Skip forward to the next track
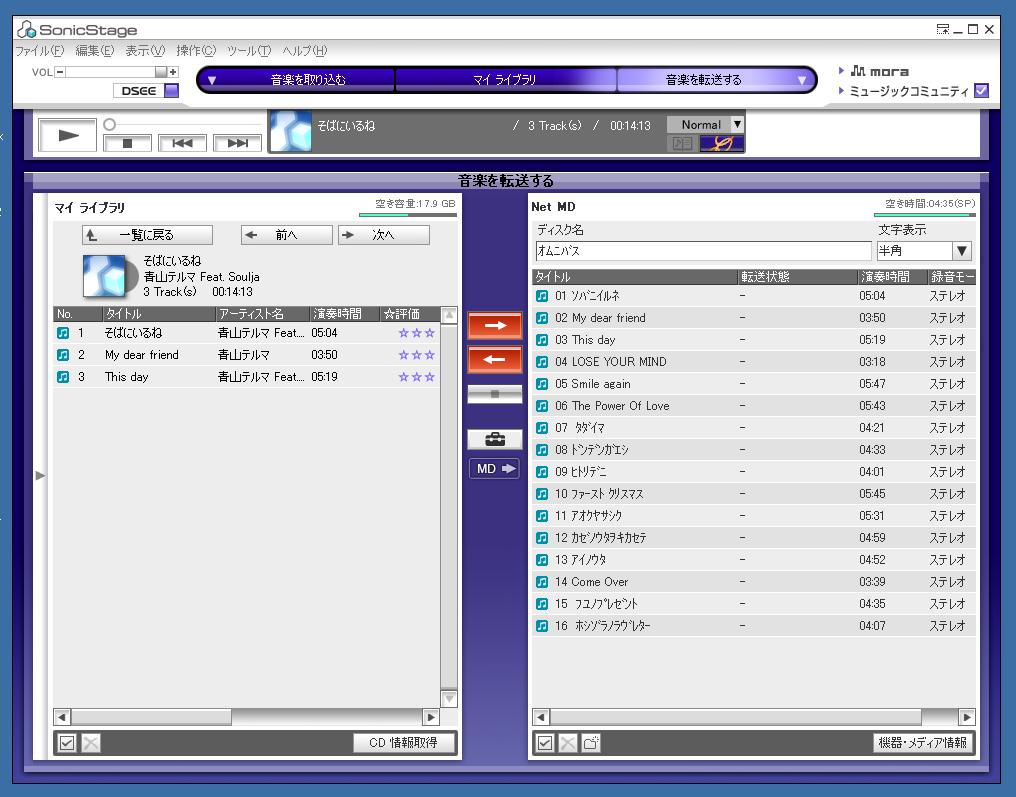1016x797 pixels. pyautogui.click(x=237, y=143)
